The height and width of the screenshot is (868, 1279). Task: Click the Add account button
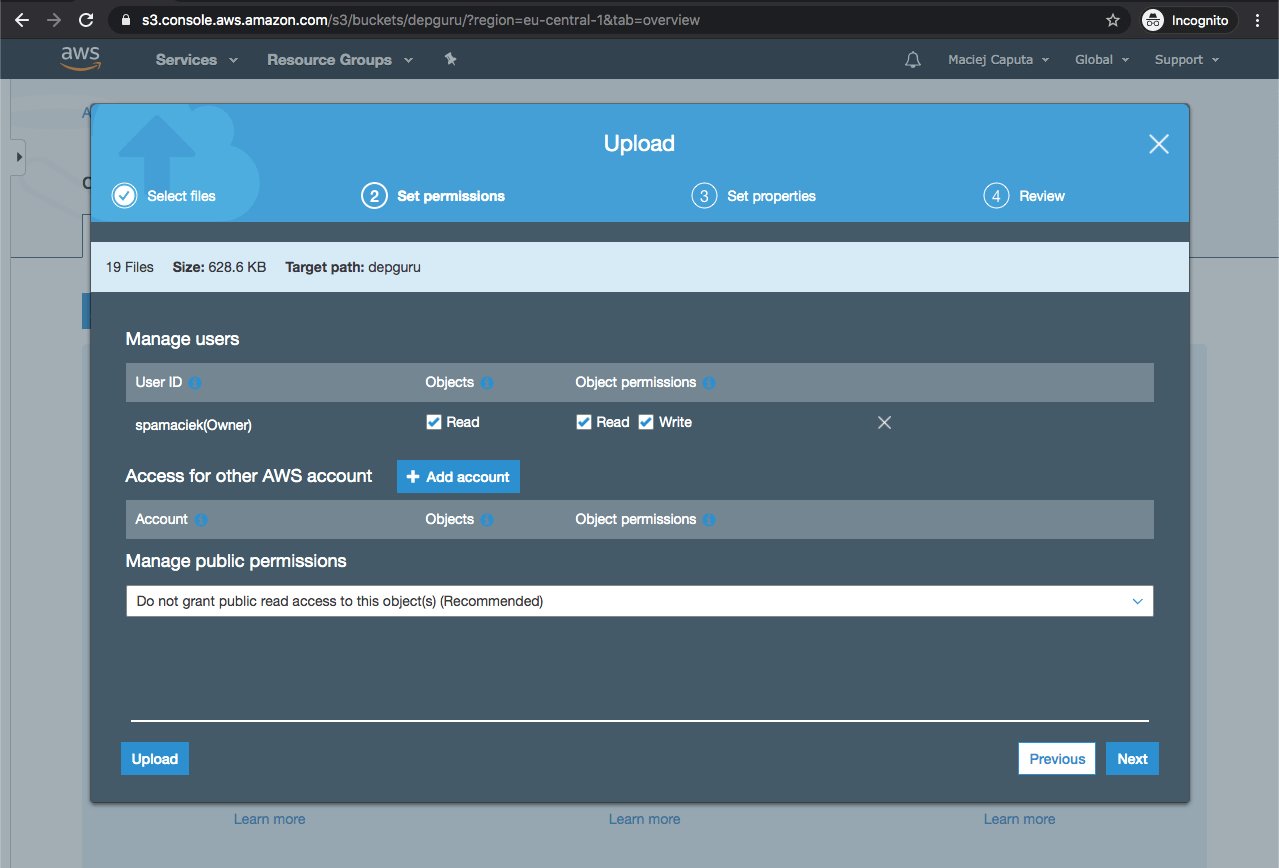[458, 477]
